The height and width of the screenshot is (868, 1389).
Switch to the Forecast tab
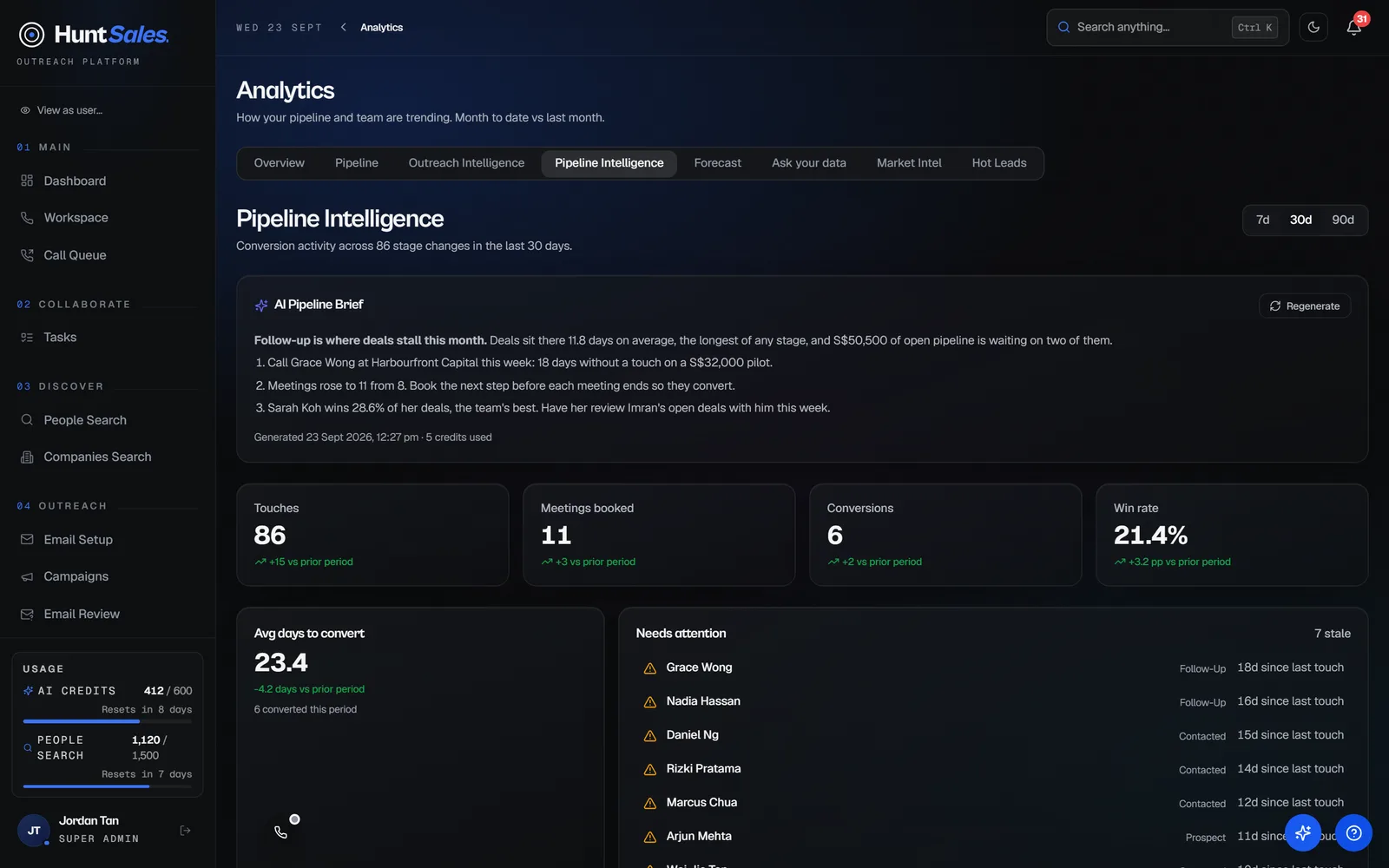(x=718, y=163)
